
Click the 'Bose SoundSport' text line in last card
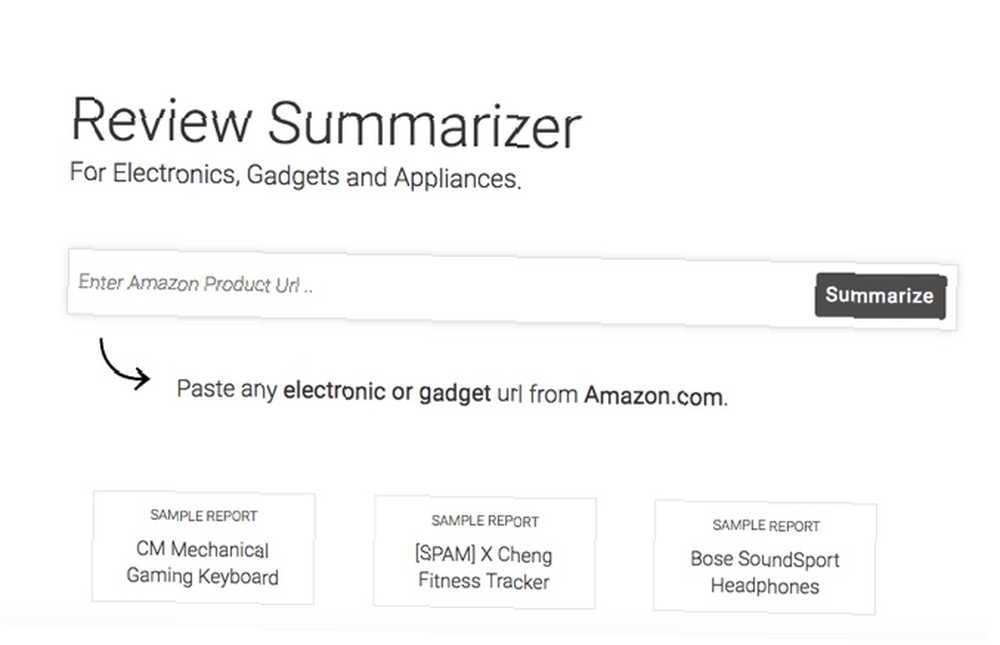tap(765, 559)
